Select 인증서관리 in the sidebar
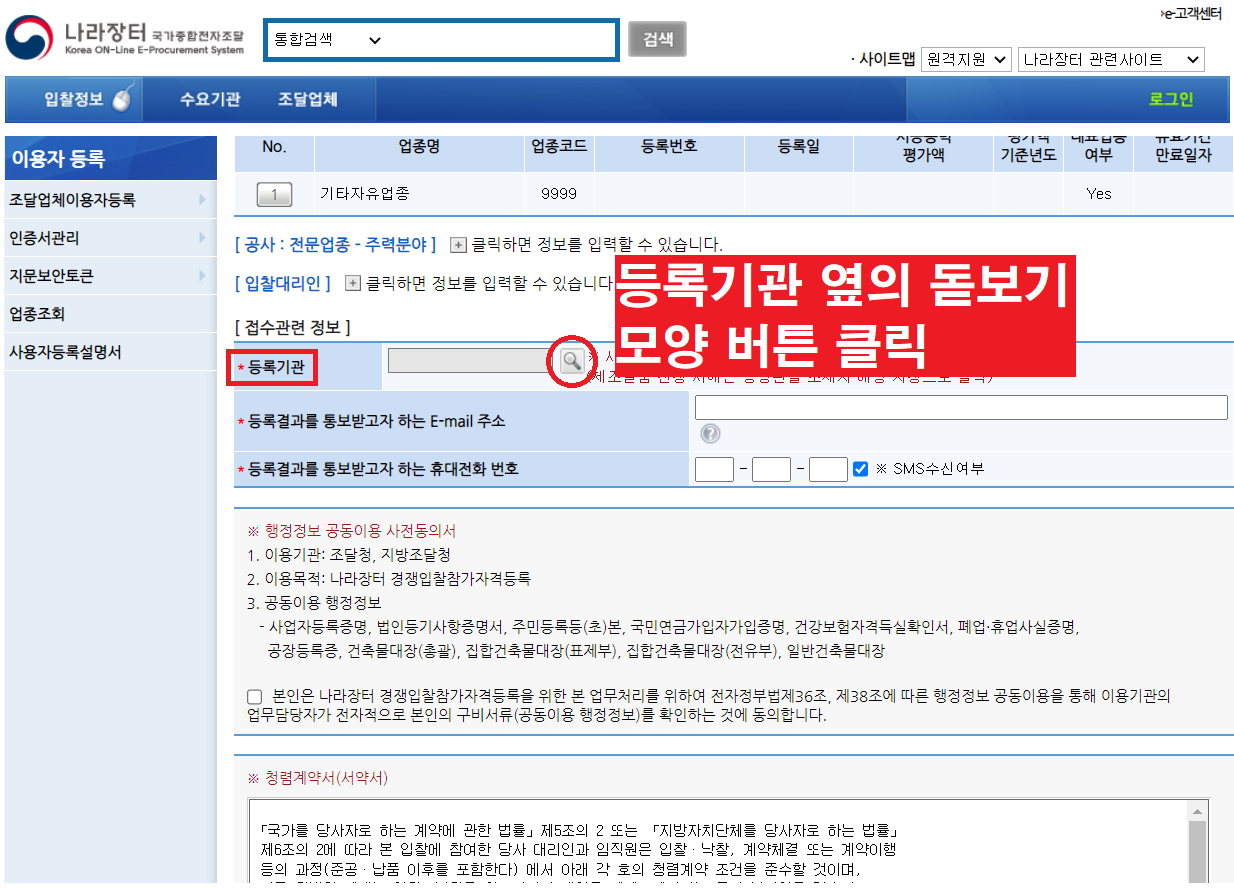This screenshot has height=888, width=1234. pos(44,238)
